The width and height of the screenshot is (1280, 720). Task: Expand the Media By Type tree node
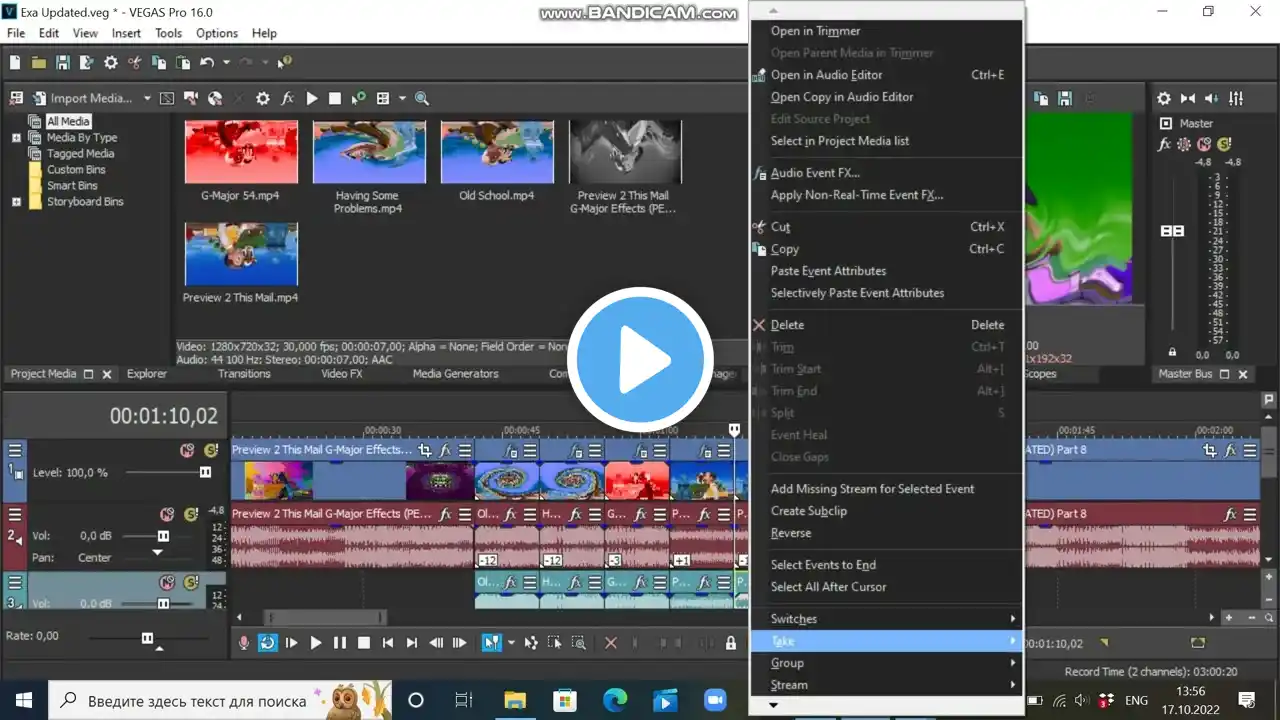(16, 137)
